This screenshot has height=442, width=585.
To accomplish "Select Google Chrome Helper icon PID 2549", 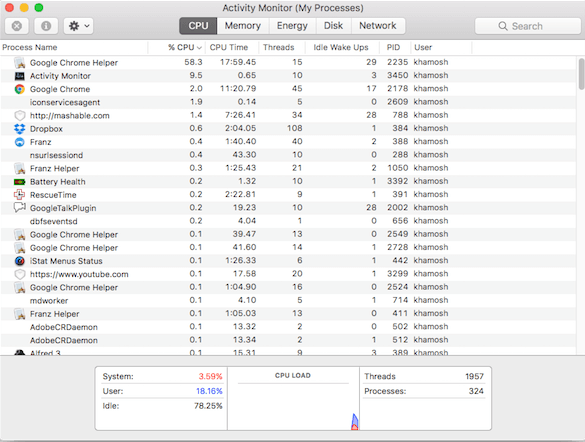I will tap(19, 235).
